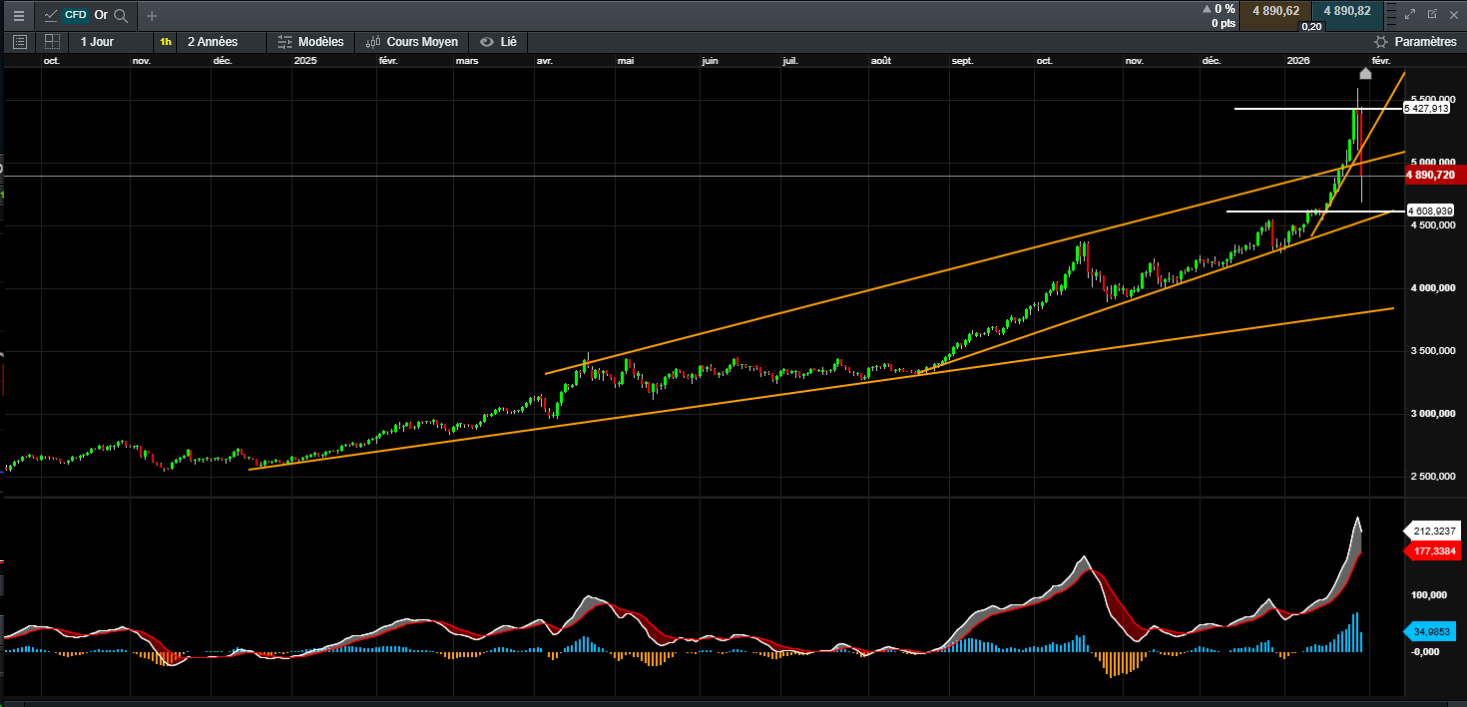
Task: Open the hamburger main menu
Action: [18, 15]
